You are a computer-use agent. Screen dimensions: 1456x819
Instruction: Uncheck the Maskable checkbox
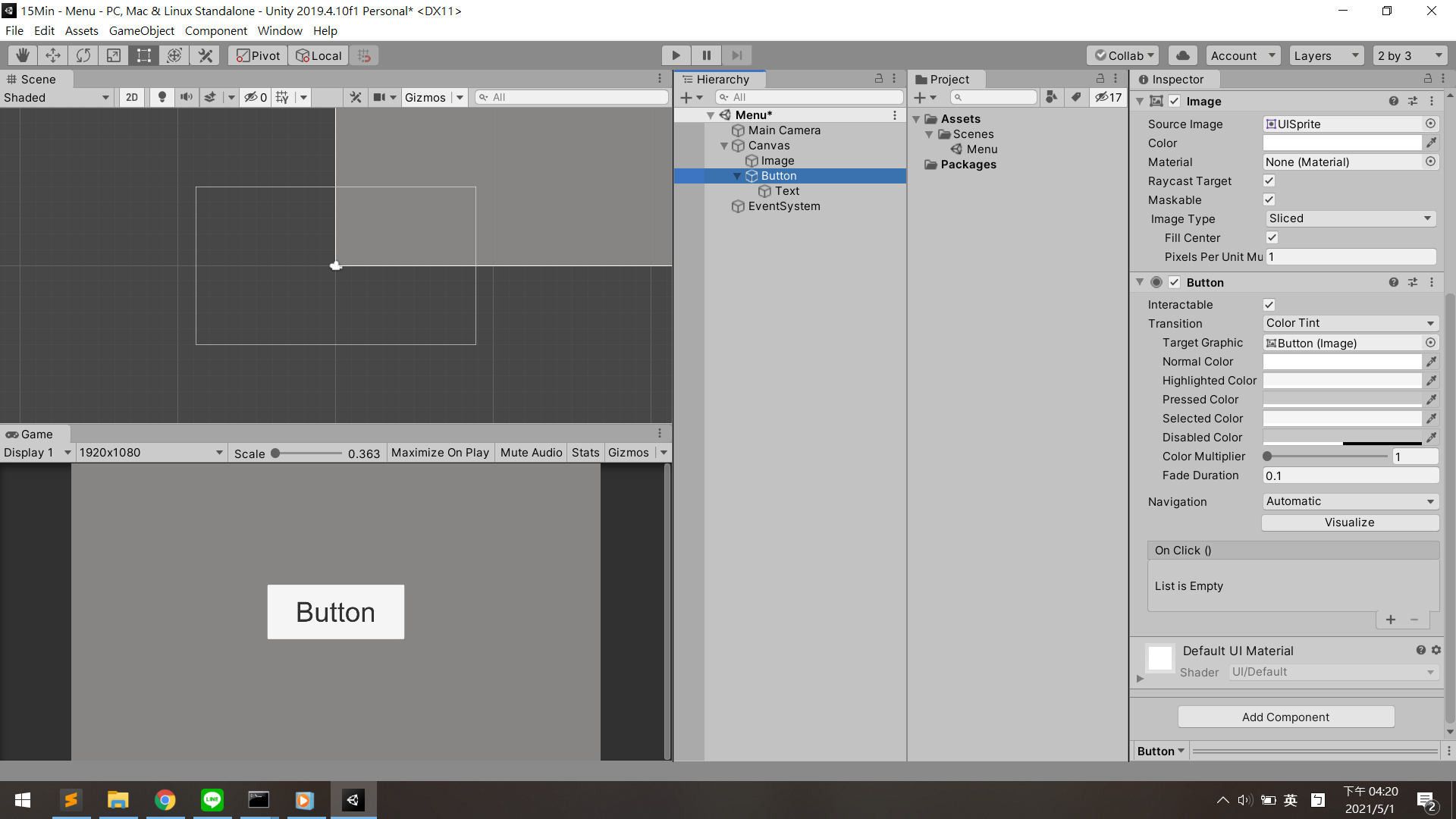point(1269,199)
